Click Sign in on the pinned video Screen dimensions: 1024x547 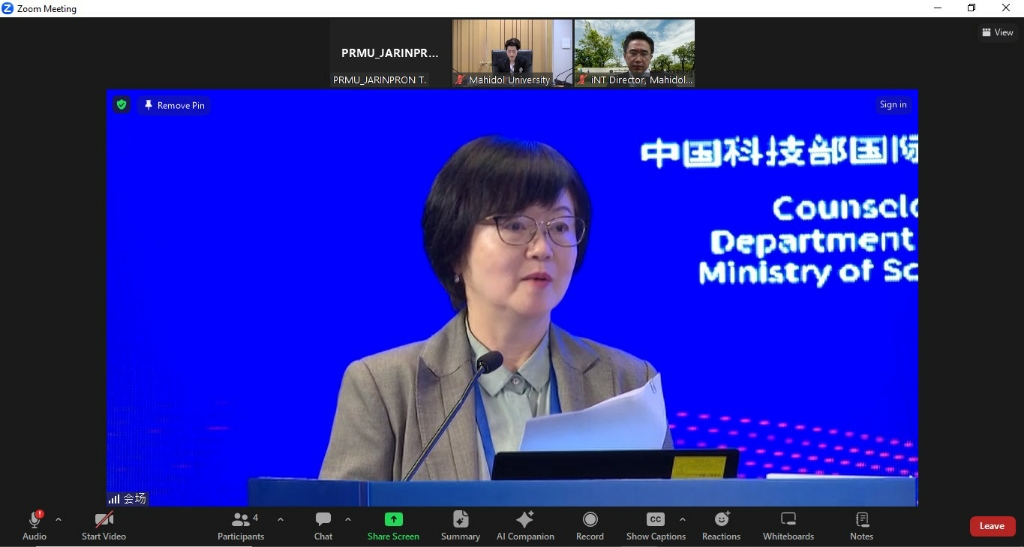[893, 104]
